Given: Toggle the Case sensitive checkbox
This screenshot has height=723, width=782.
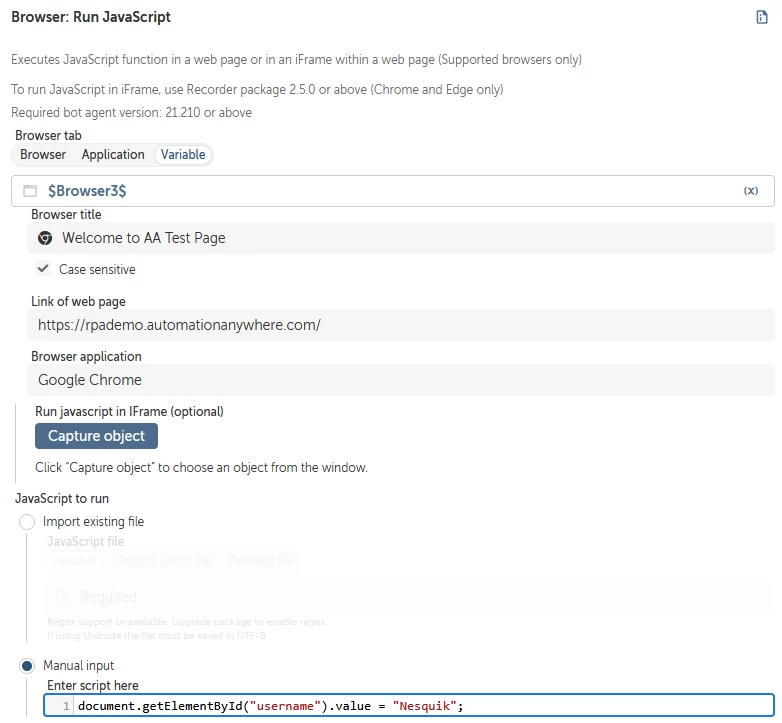Looking at the screenshot, I should click(43, 269).
